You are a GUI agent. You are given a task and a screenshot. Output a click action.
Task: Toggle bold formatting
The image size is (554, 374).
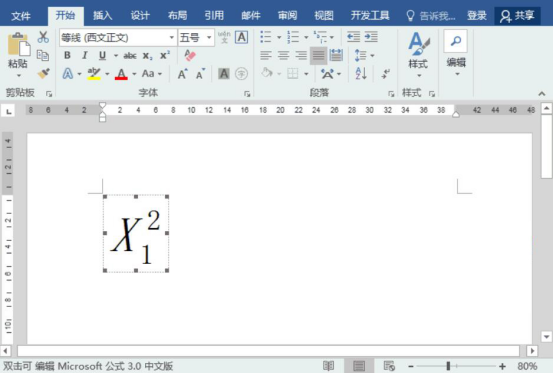tap(67, 55)
